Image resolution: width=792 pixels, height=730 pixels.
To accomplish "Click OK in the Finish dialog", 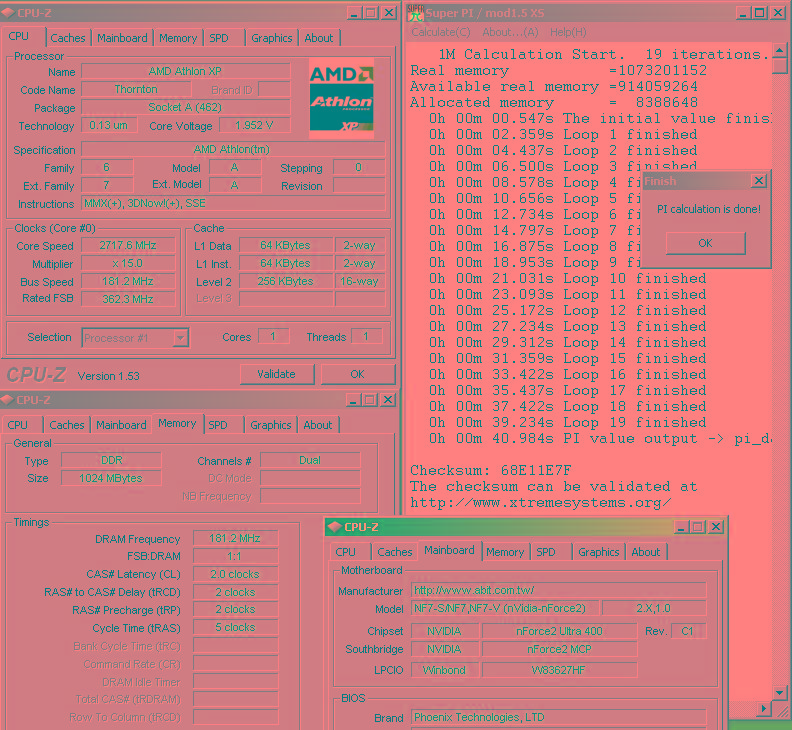I will 705,243.
